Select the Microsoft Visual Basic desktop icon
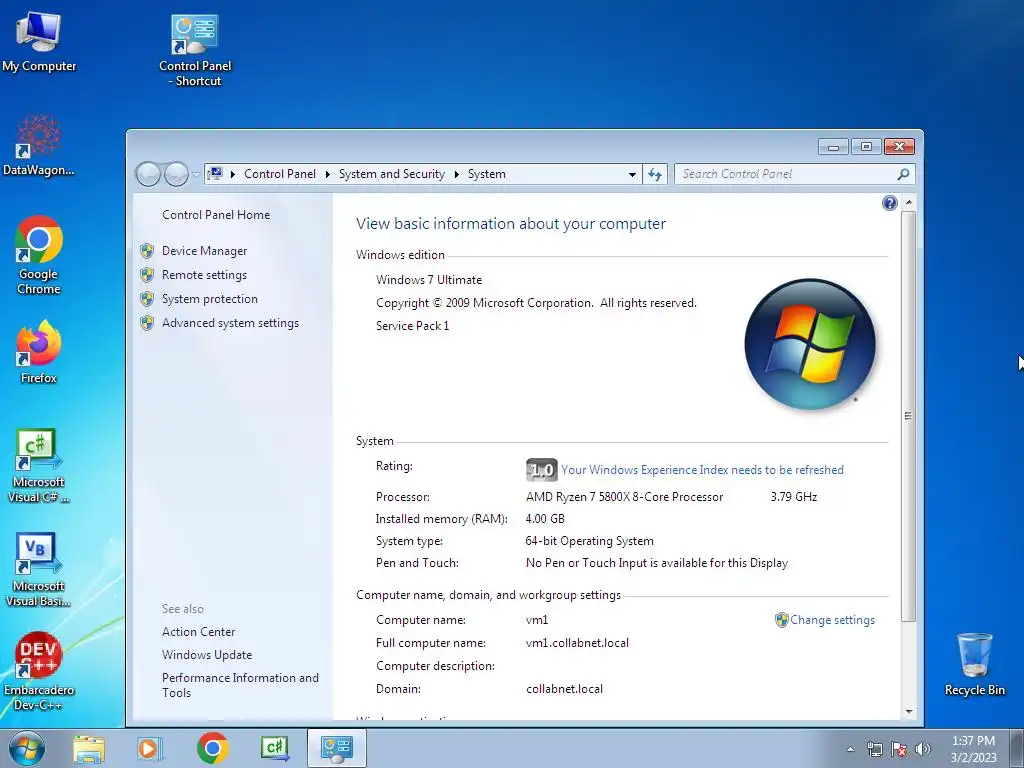Image resolution: width=1024 pixels, height=768 pixels. (39, 569)
